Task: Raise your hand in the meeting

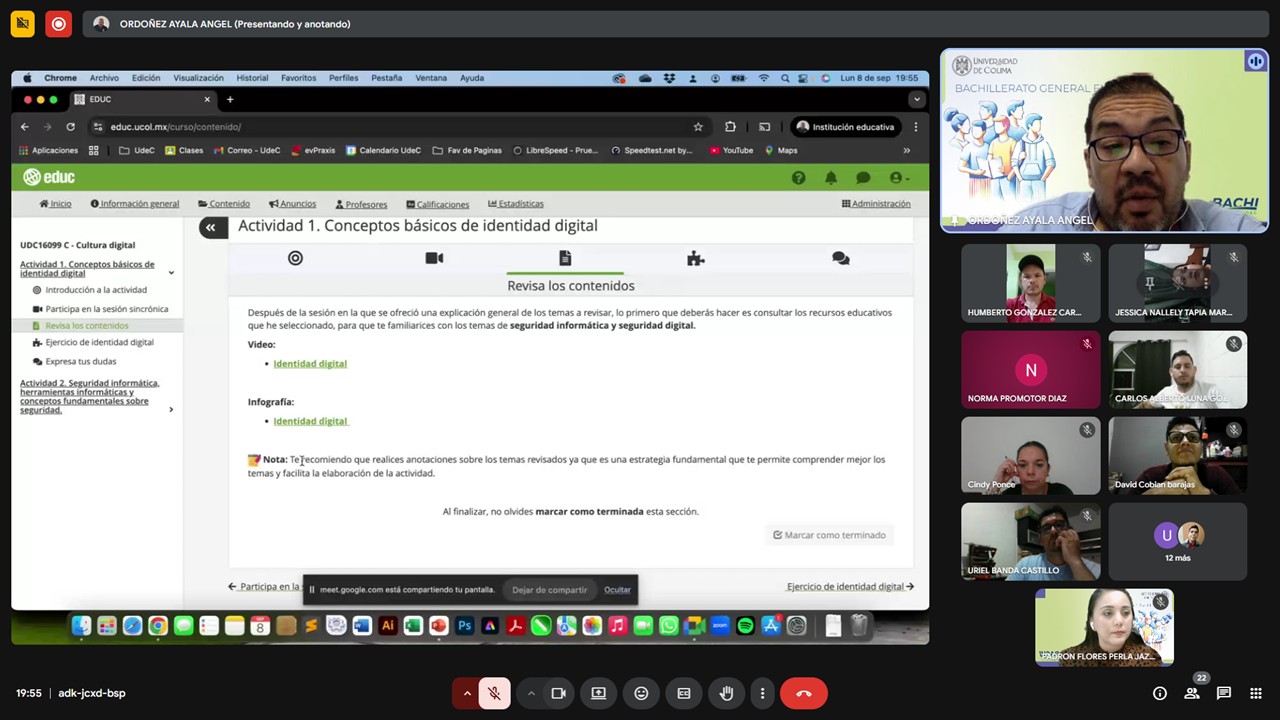Action: (x=726, y=693)
